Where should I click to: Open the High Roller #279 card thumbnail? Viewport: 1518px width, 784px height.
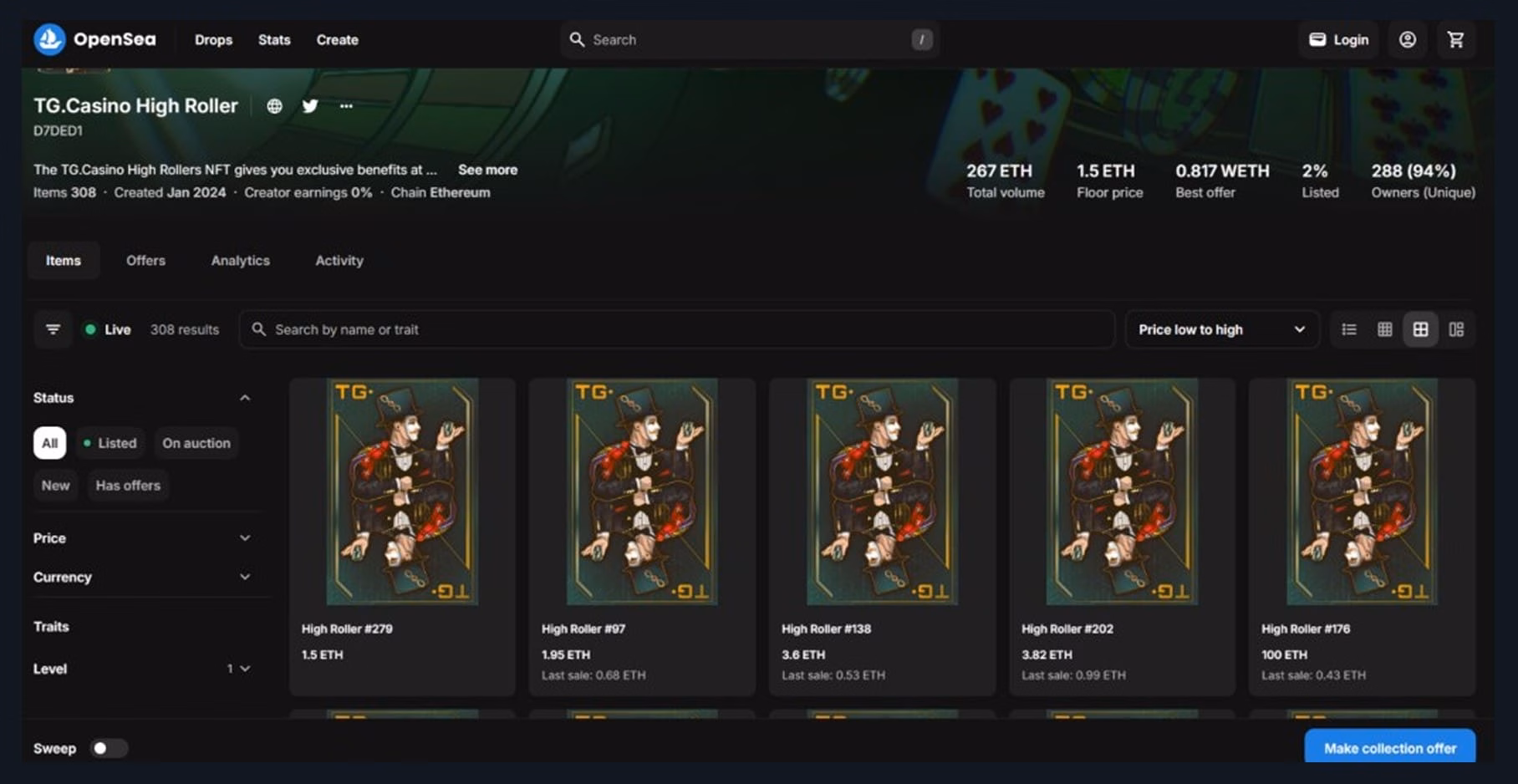tap(402, 491)
